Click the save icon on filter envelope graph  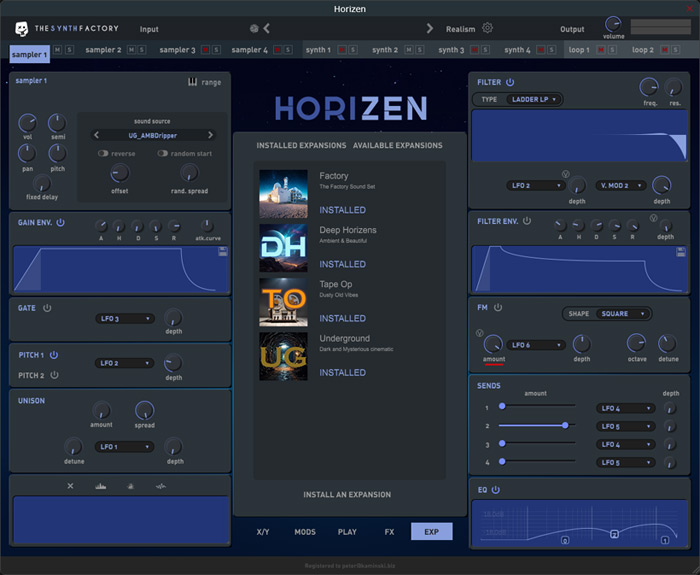681,252
